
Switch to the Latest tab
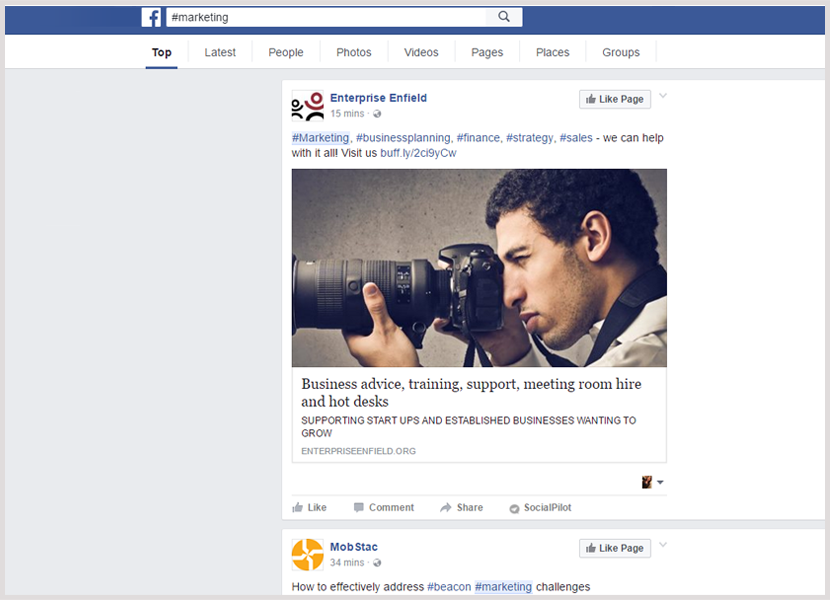tap(220, 52)
